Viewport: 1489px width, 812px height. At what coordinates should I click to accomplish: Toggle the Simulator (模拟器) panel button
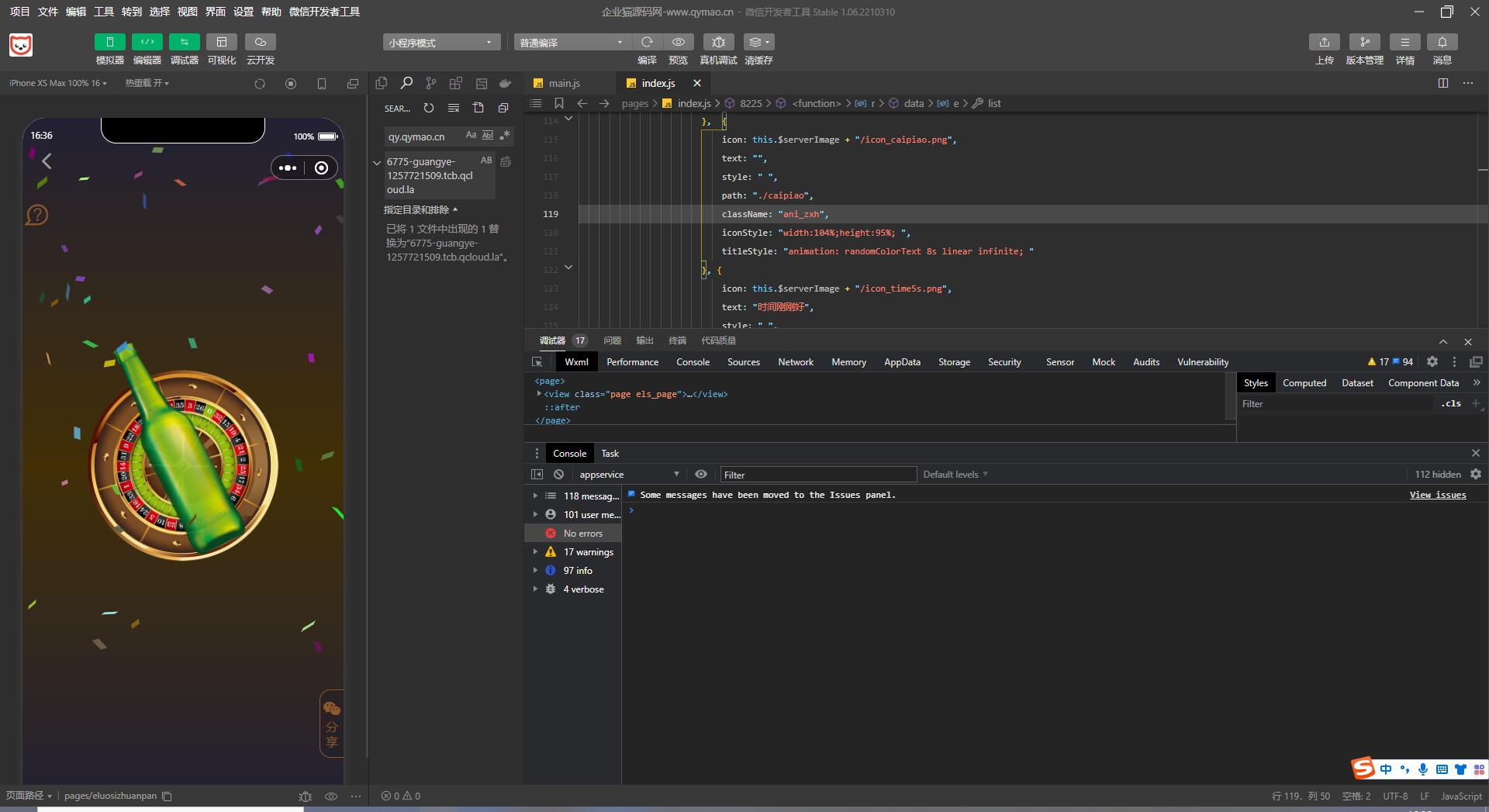coord(109,42)
